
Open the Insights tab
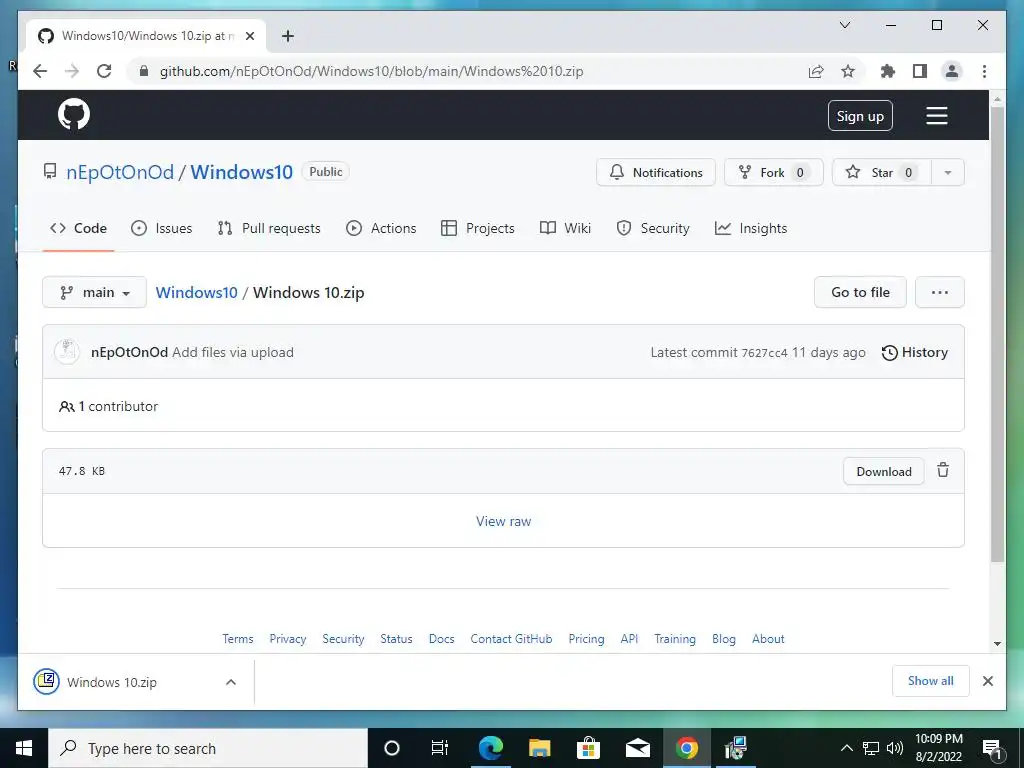751,228
